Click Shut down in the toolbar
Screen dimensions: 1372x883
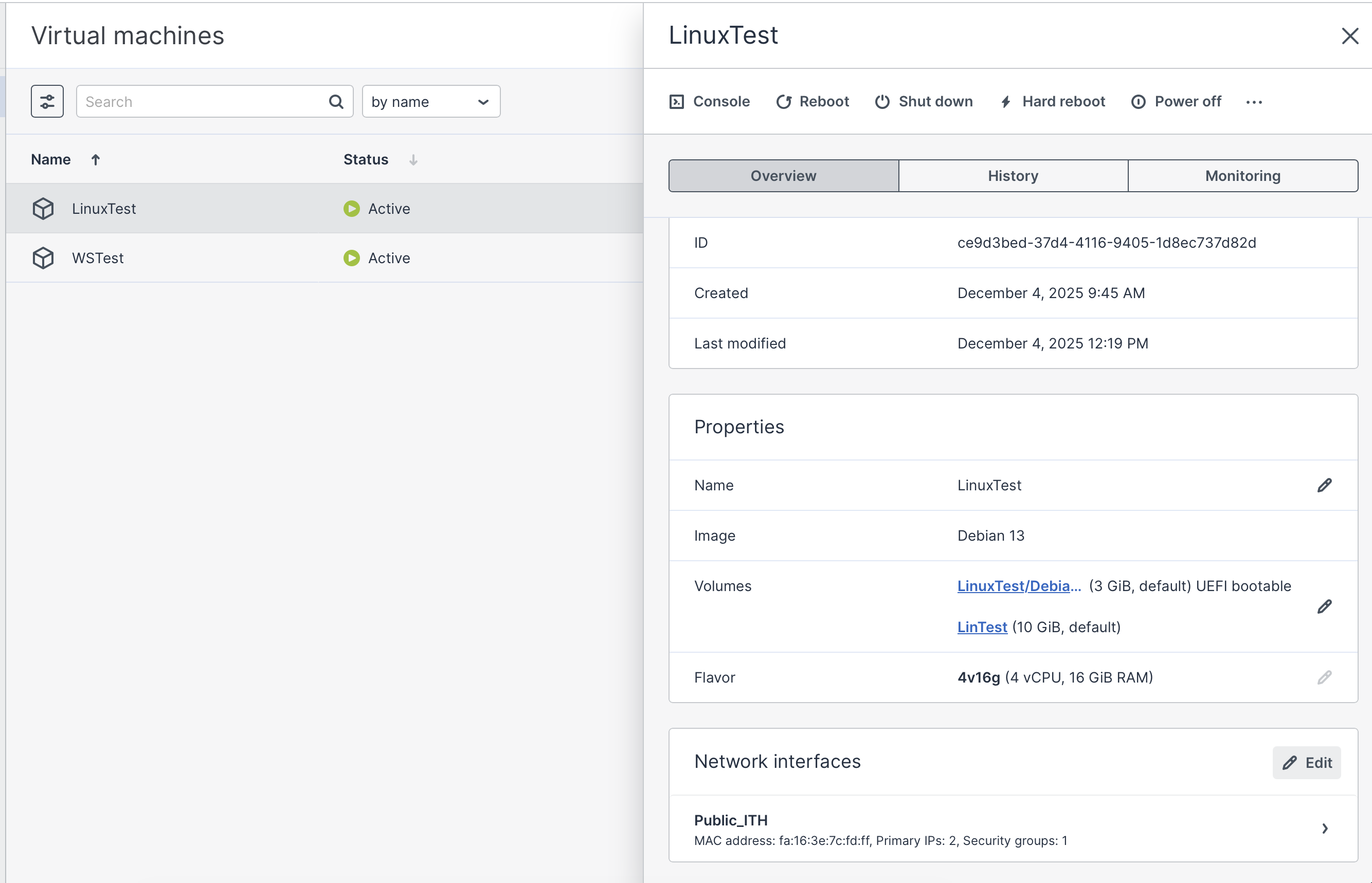(924, 101)
